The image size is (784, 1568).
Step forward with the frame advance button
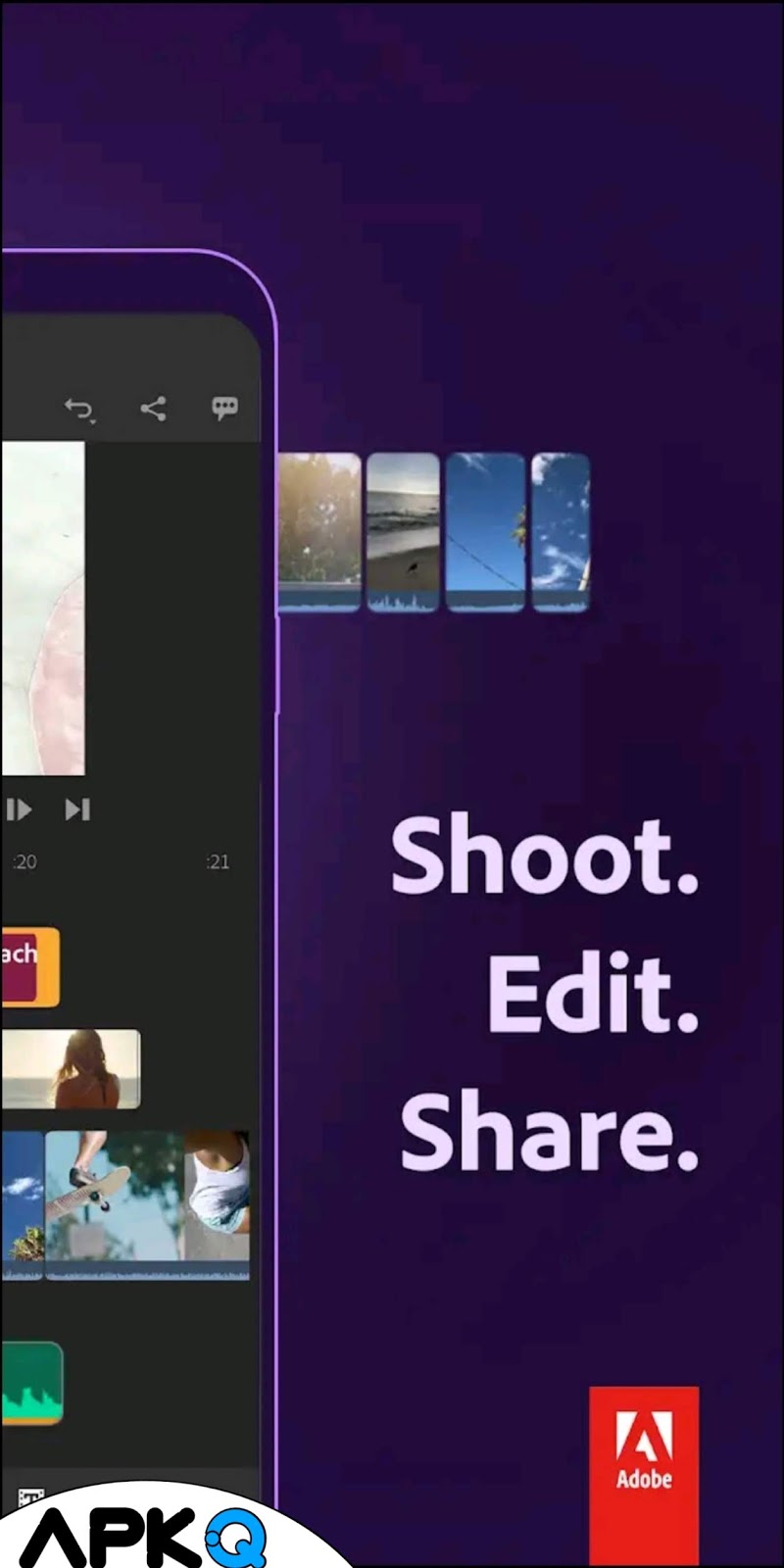(x=19, y=809)
